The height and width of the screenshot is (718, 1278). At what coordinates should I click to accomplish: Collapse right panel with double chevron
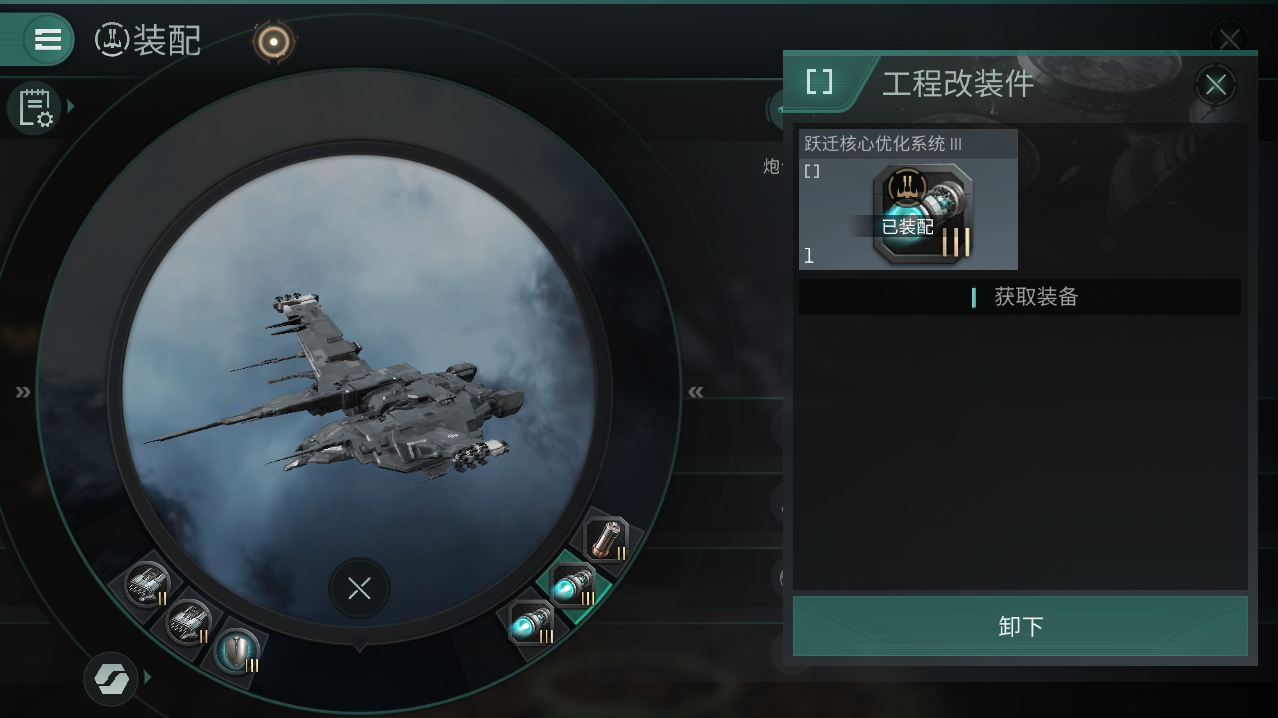pos(696,392)
